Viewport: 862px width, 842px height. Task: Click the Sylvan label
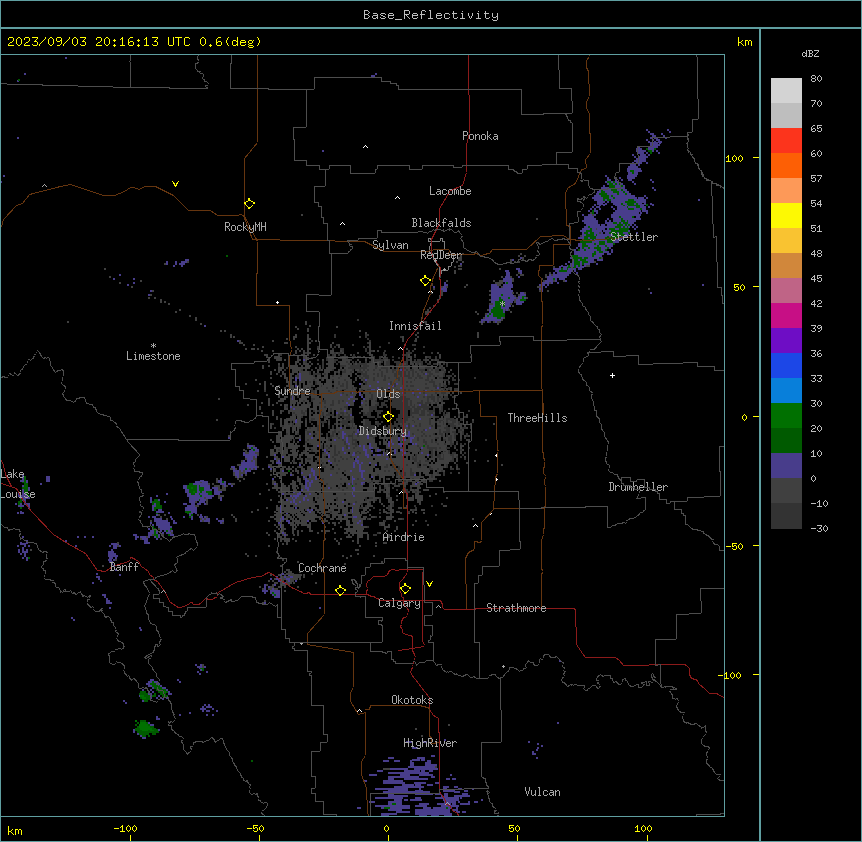390,245
